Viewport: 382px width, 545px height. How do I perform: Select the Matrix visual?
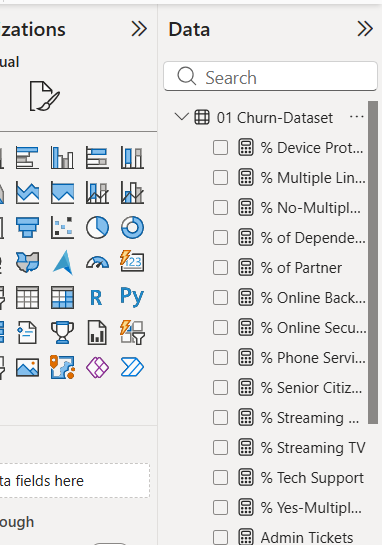tap(62, 298)
